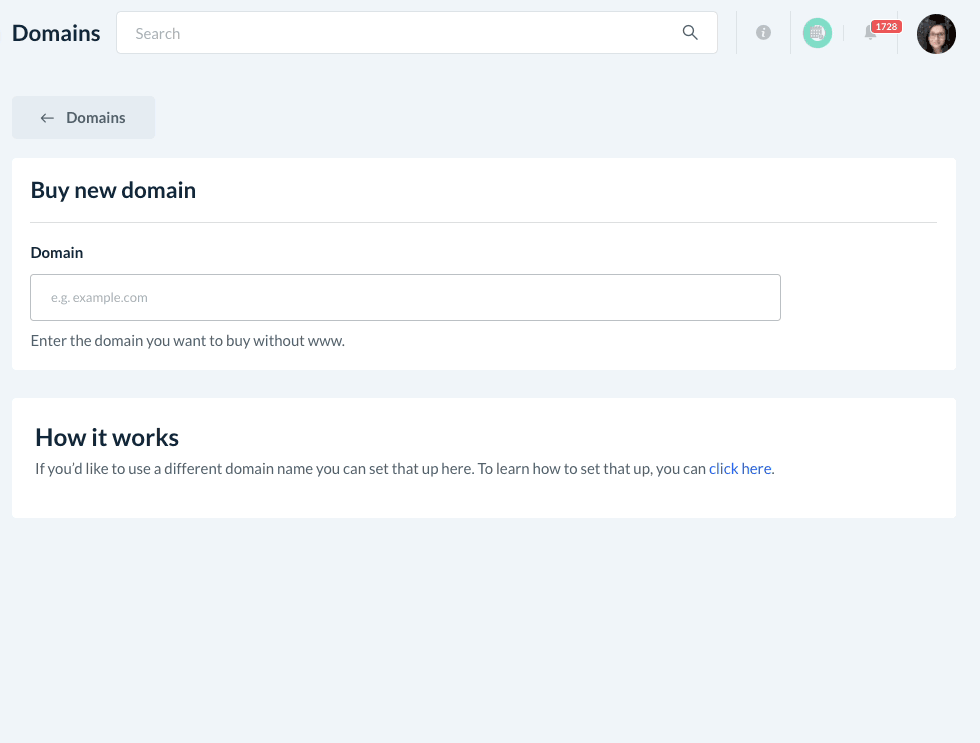Click the magnifying glass search icon
This screenshot has width=980, height=743.
point(690,33)
